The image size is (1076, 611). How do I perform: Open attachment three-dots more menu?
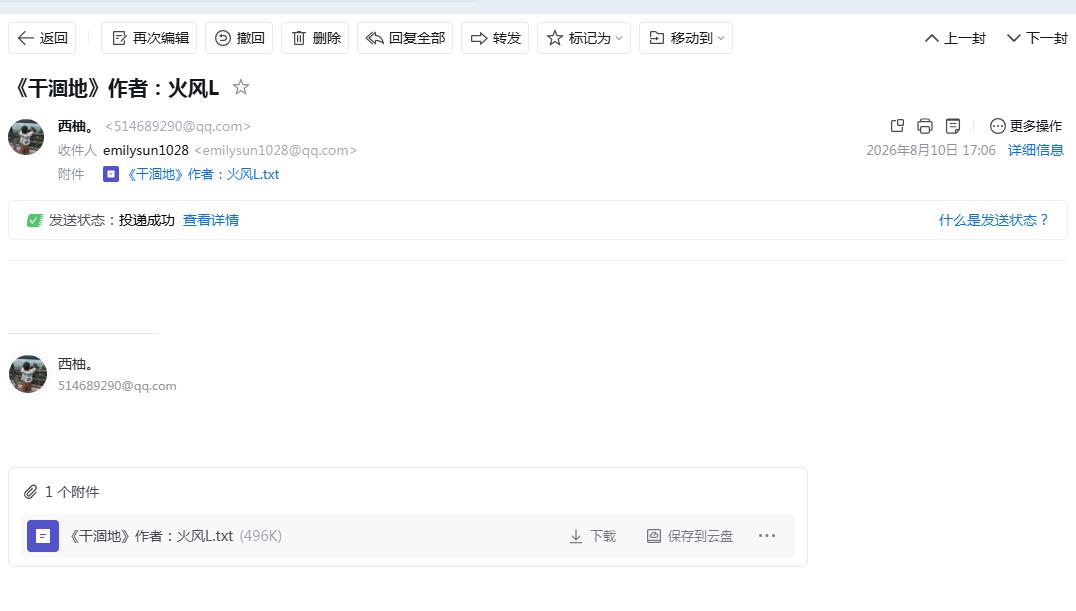point(767,535)
